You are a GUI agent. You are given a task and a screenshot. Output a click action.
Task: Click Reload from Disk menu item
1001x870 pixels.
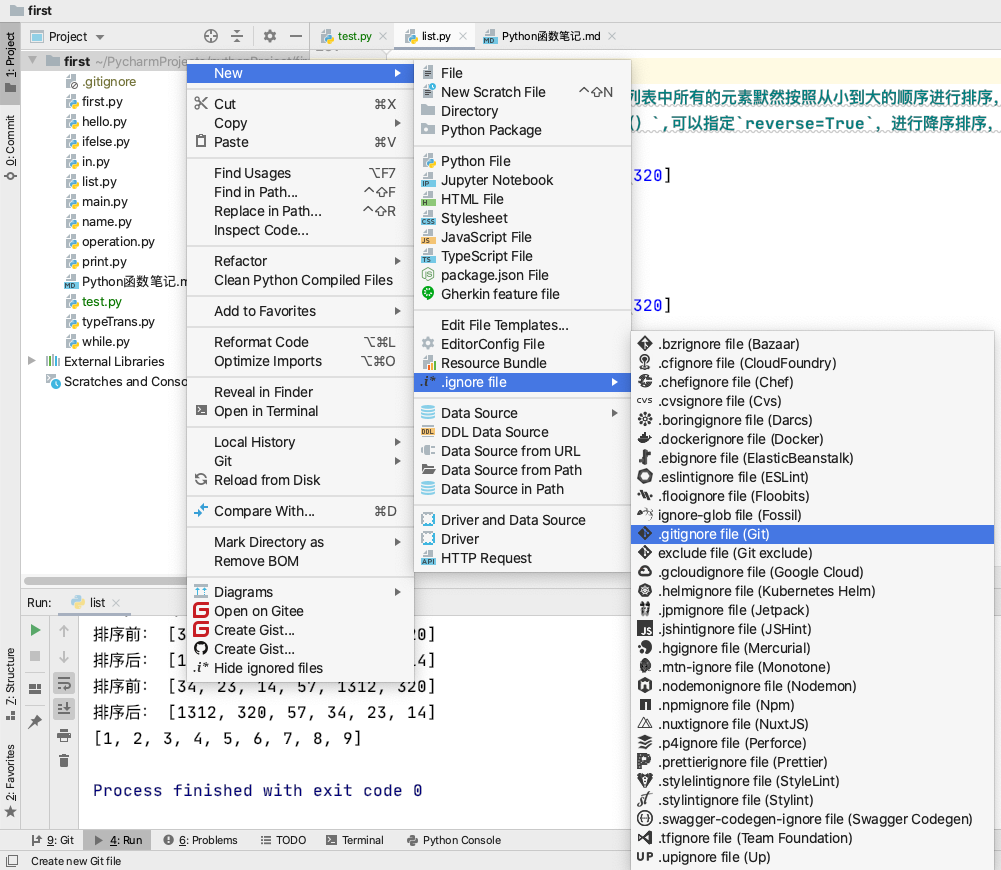(x=300, y=480)
